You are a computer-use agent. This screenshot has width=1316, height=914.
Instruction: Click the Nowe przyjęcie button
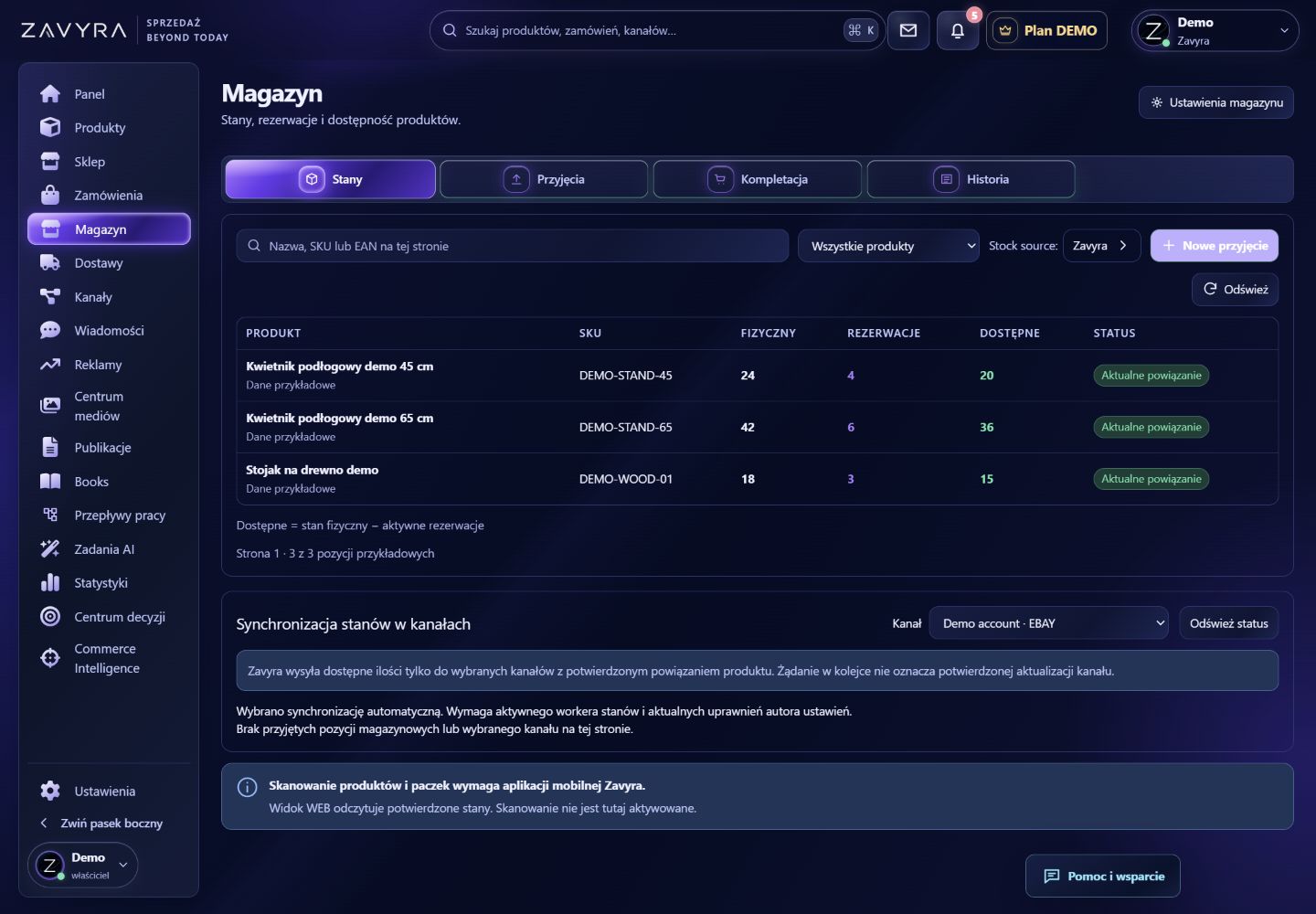pos(1215,246)
